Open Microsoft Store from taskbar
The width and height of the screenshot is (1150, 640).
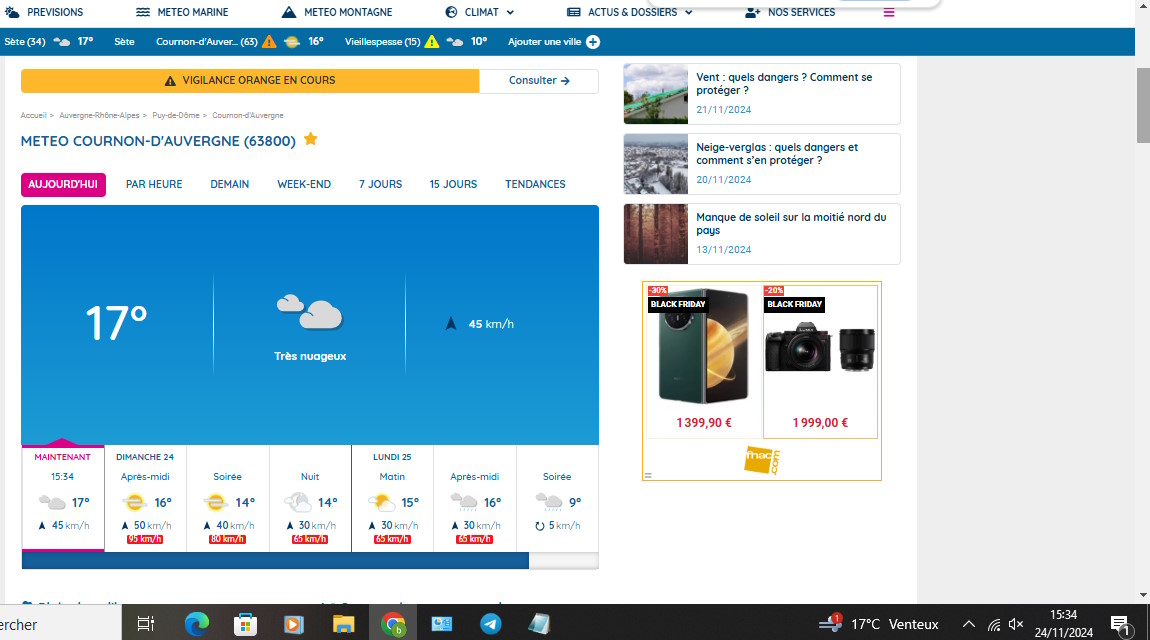coord(245,624)
